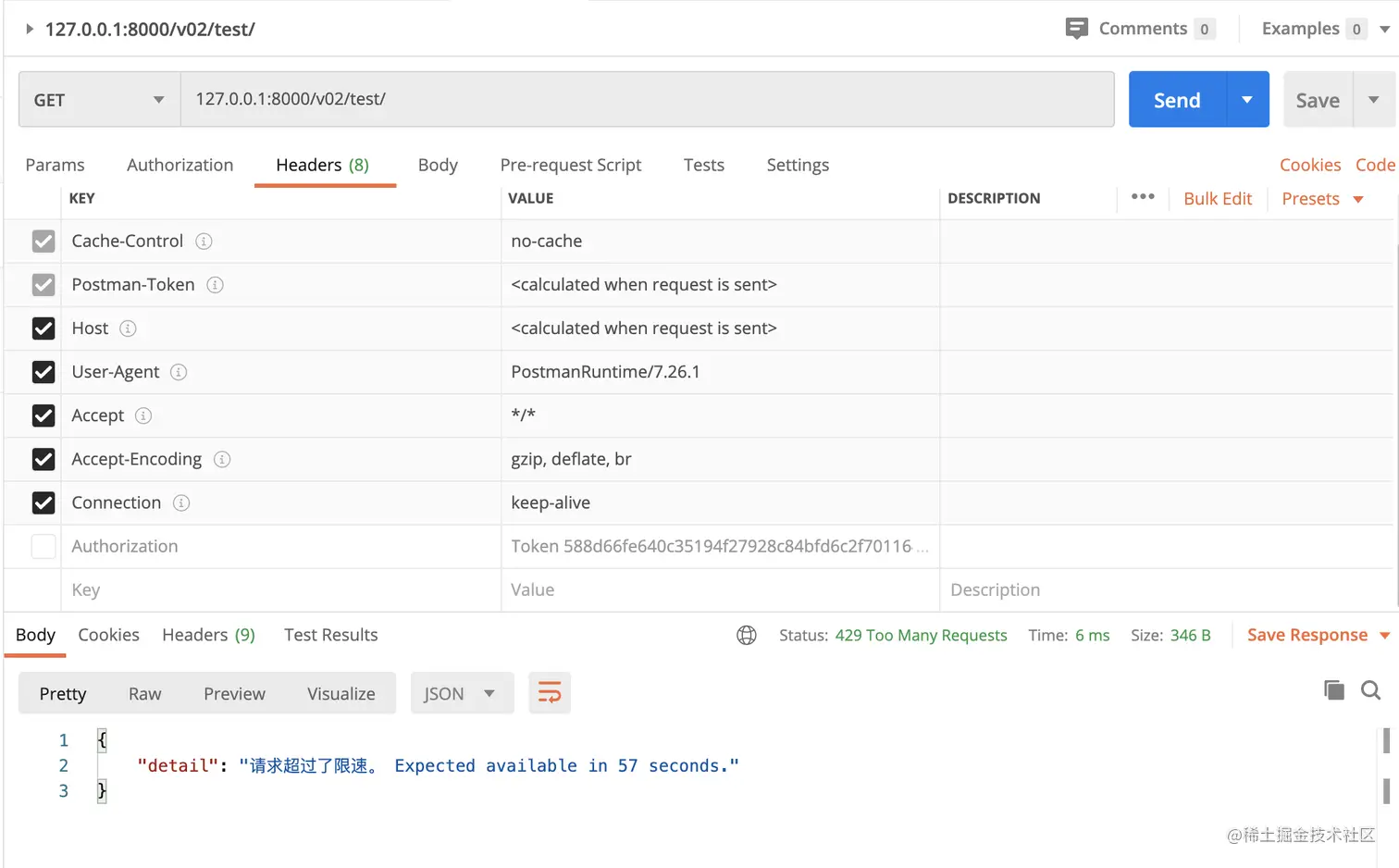Click info icon next to Accept header
Image resolution: width=1399 pixels, height=868 pixels.
[x=143, y=415]
